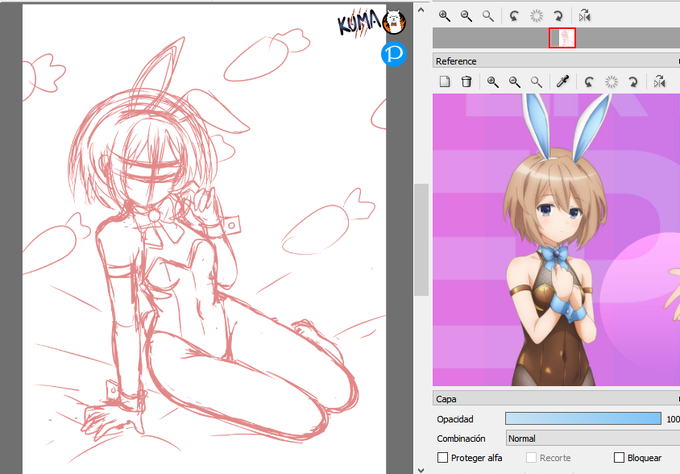Reset canvas rotation in Navigator toolbar

point(536,16)
